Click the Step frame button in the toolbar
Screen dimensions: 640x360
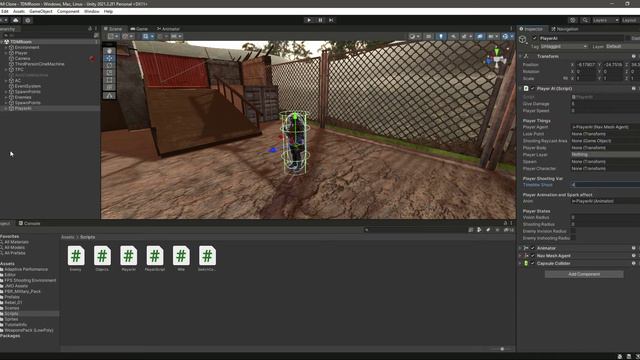pyautogui.click(x=331, y=20)
